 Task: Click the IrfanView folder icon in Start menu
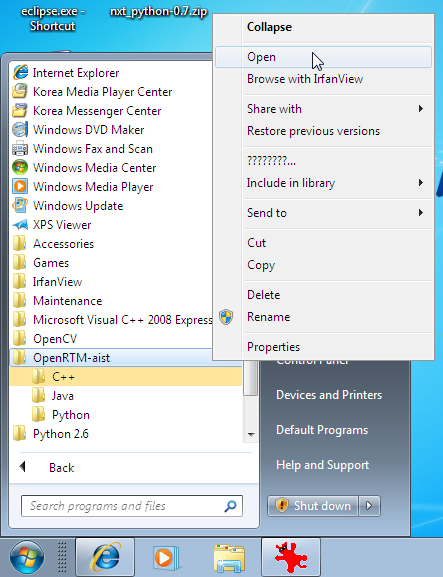[x=20, y=282]
